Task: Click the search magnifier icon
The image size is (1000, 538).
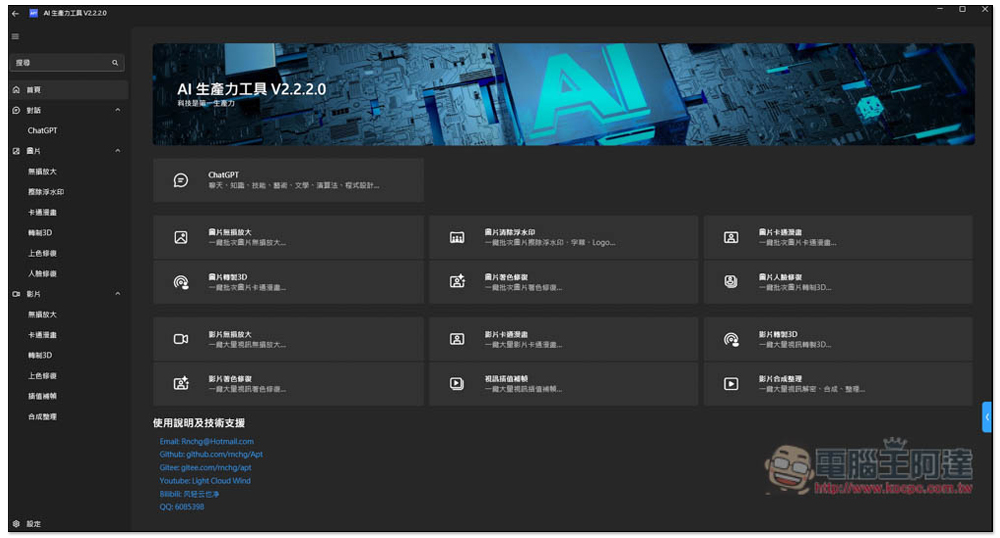Action: (x=115, y=62)
